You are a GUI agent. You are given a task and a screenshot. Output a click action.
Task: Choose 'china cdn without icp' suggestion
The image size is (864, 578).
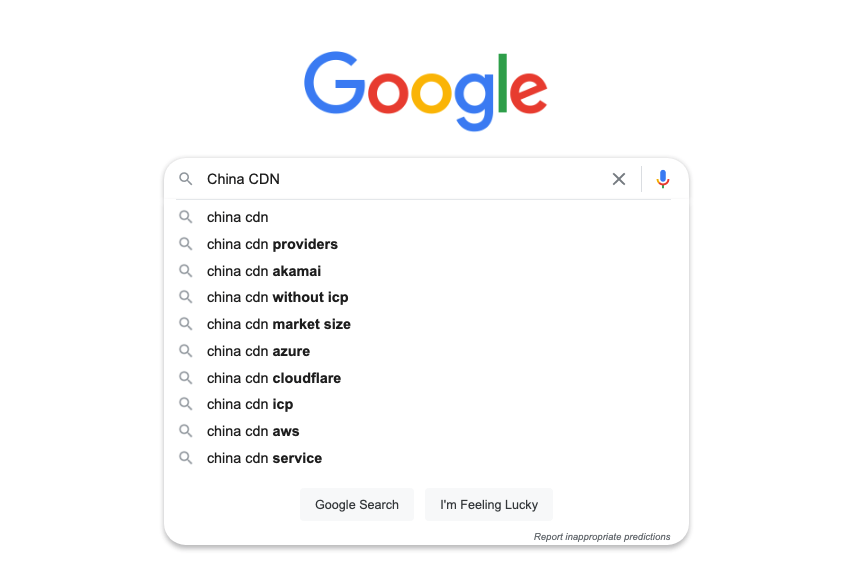pyautogui.click(x=278, y=297)
